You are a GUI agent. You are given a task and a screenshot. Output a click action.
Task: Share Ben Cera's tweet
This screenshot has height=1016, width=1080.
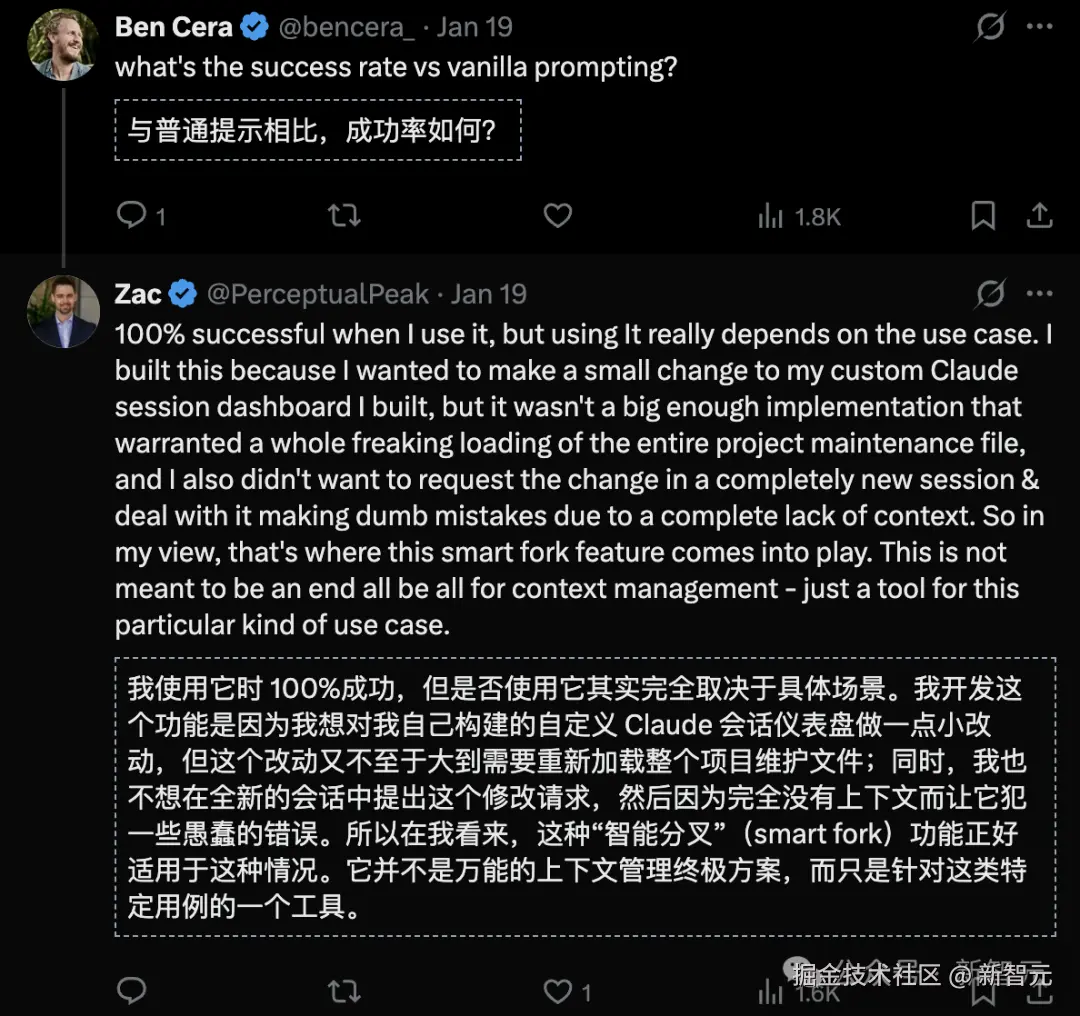(x=1039, y=215)
